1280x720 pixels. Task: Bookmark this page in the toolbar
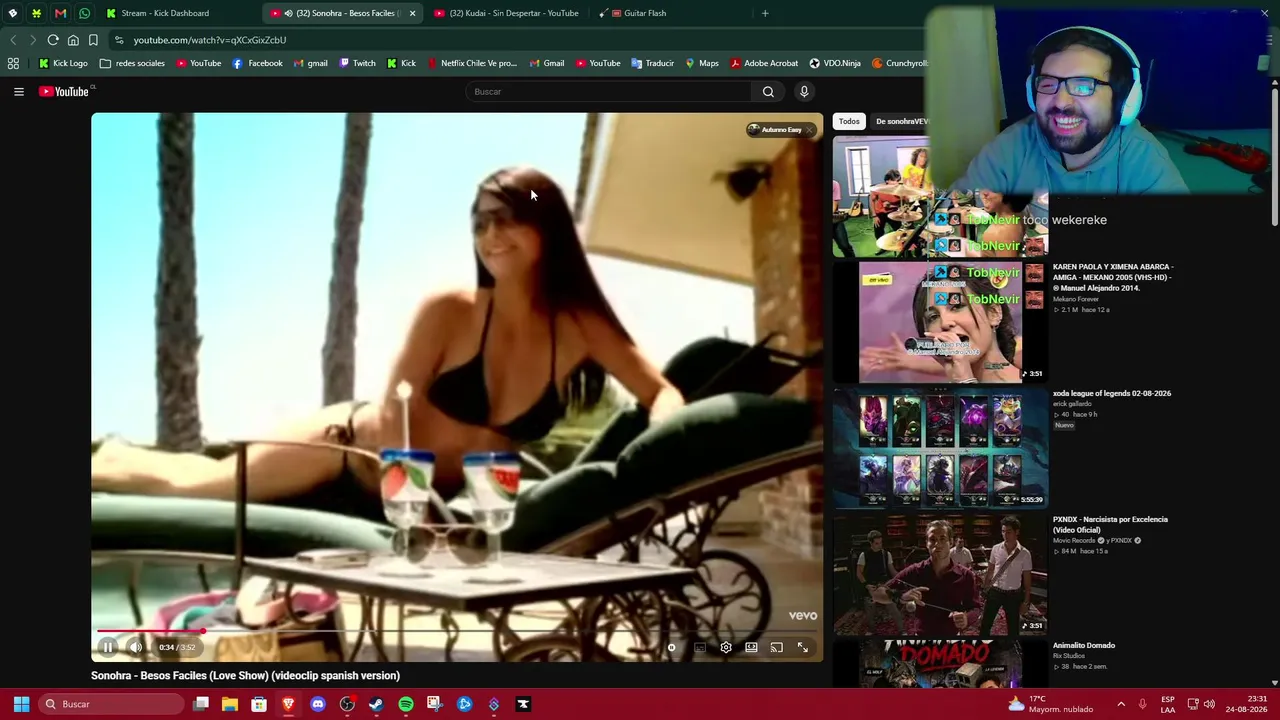[x=93, y=40]
